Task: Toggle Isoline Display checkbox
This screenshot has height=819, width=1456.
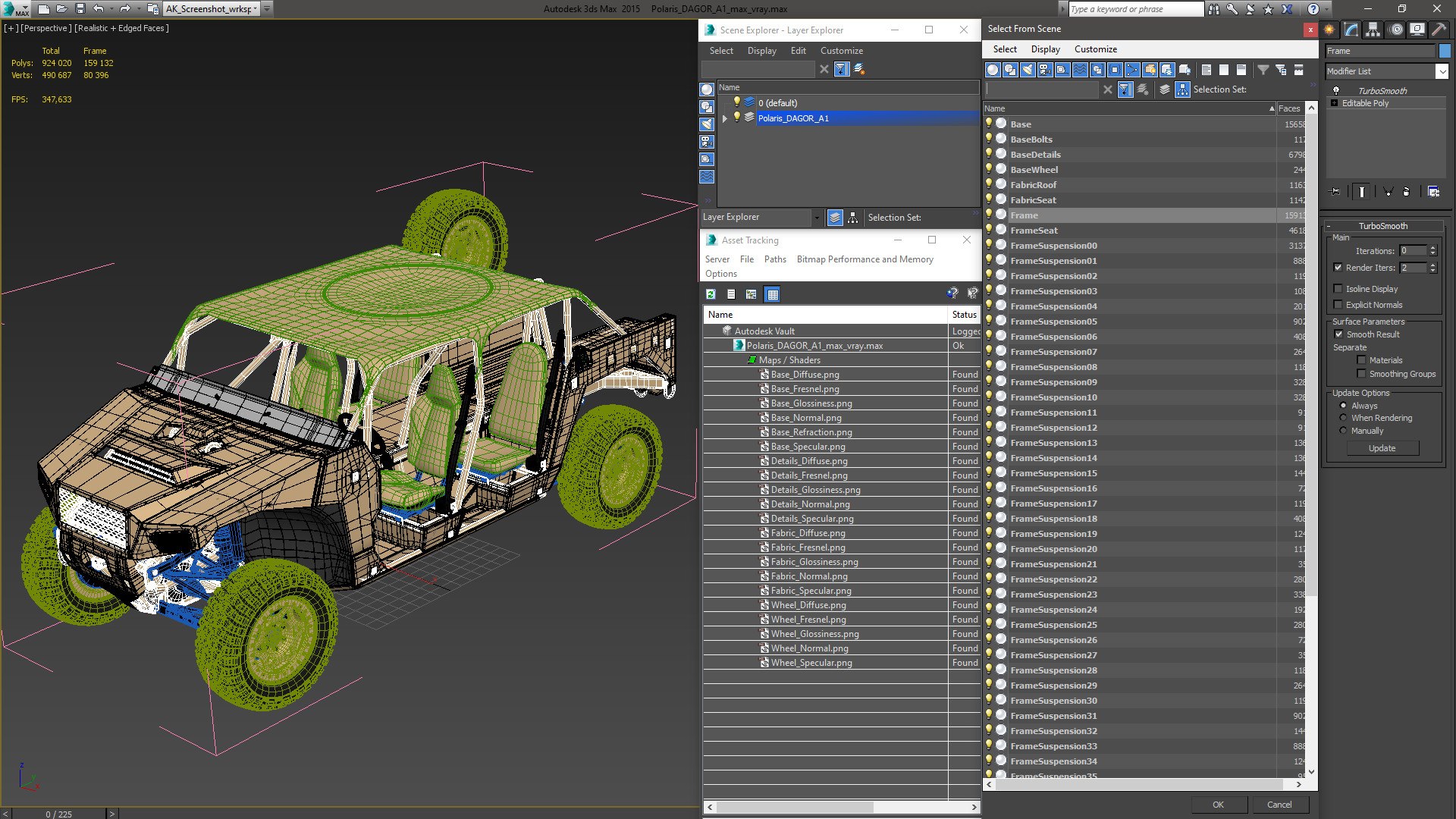Action: [x=1338, y=289]
